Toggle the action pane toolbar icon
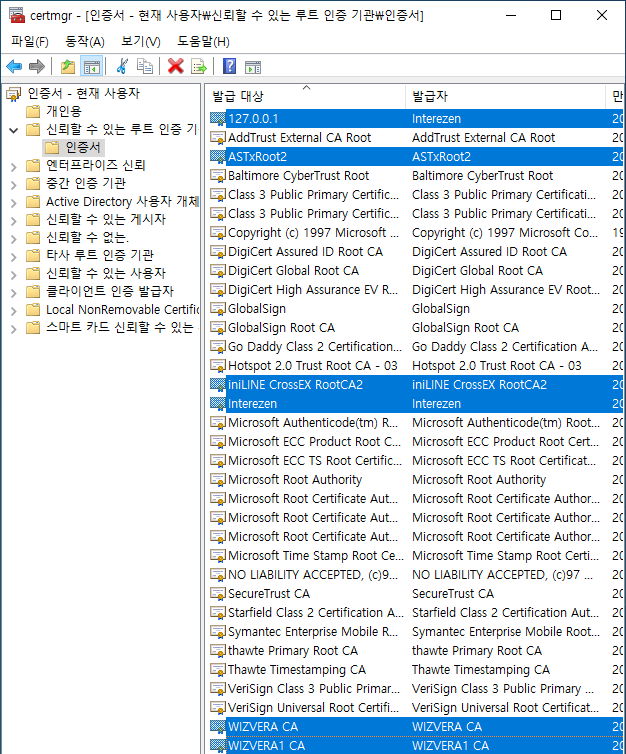 253,66
